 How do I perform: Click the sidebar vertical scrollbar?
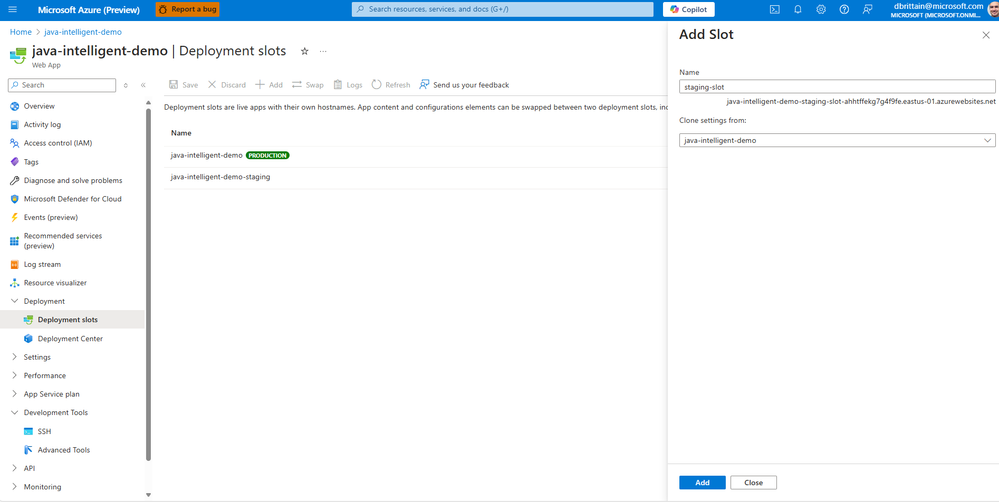pyautogui.click(x=148, y=283)
